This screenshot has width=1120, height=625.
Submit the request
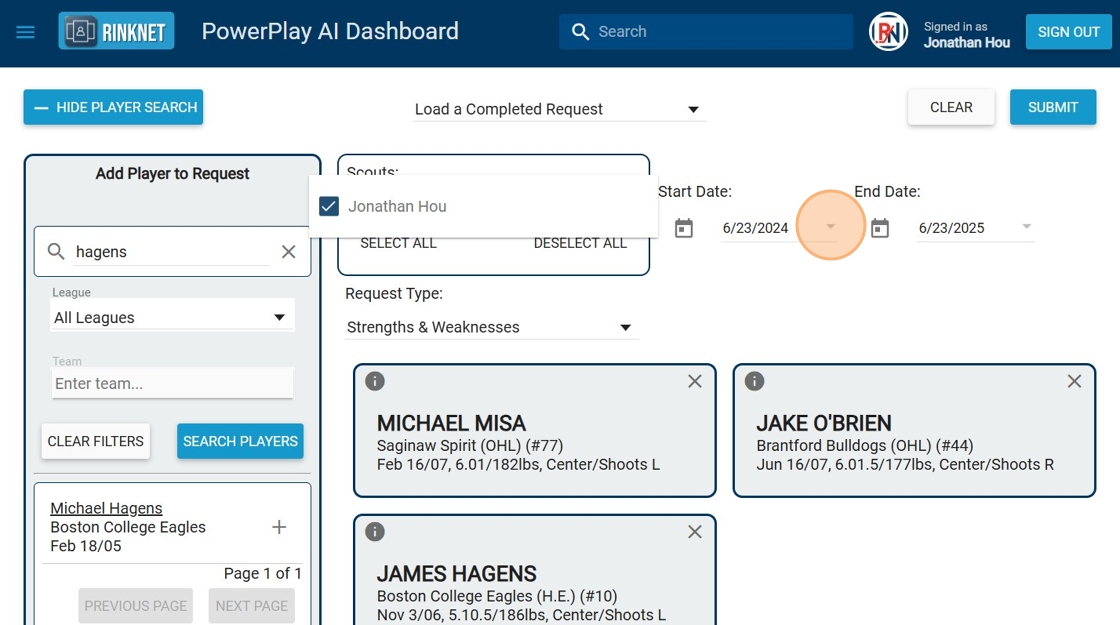[1053, 107]
